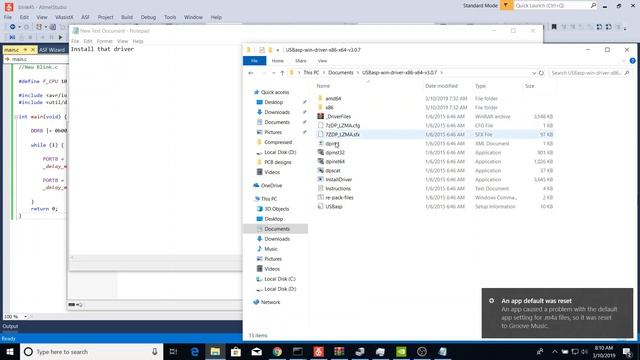This screenshot has height=360, width=640.
Task: Open recent locations dropdown arrow
Action: tap(273, 73)
